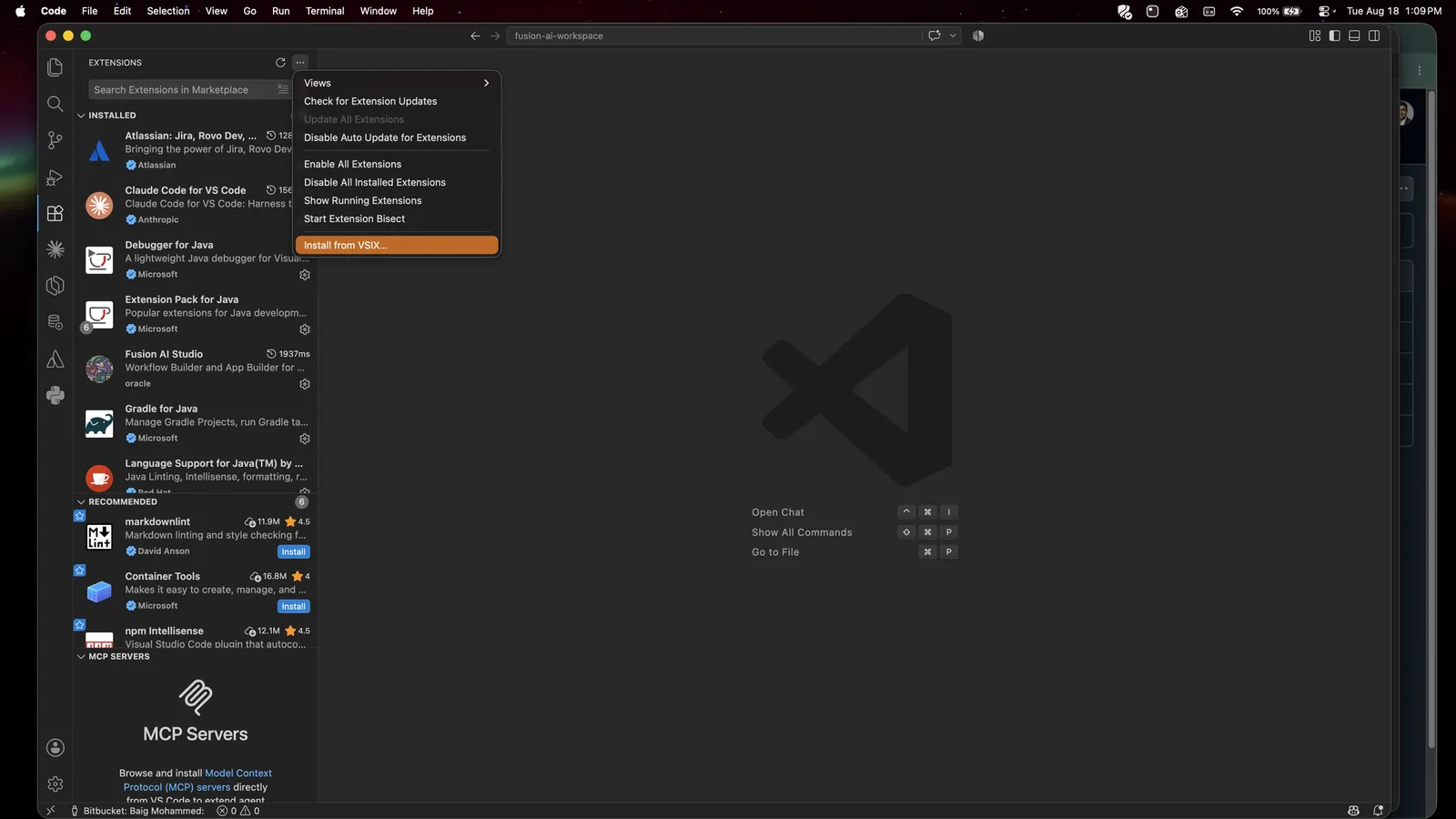Open the Claude Code activity bar icon
The image size is (1456, 819).
55,249
